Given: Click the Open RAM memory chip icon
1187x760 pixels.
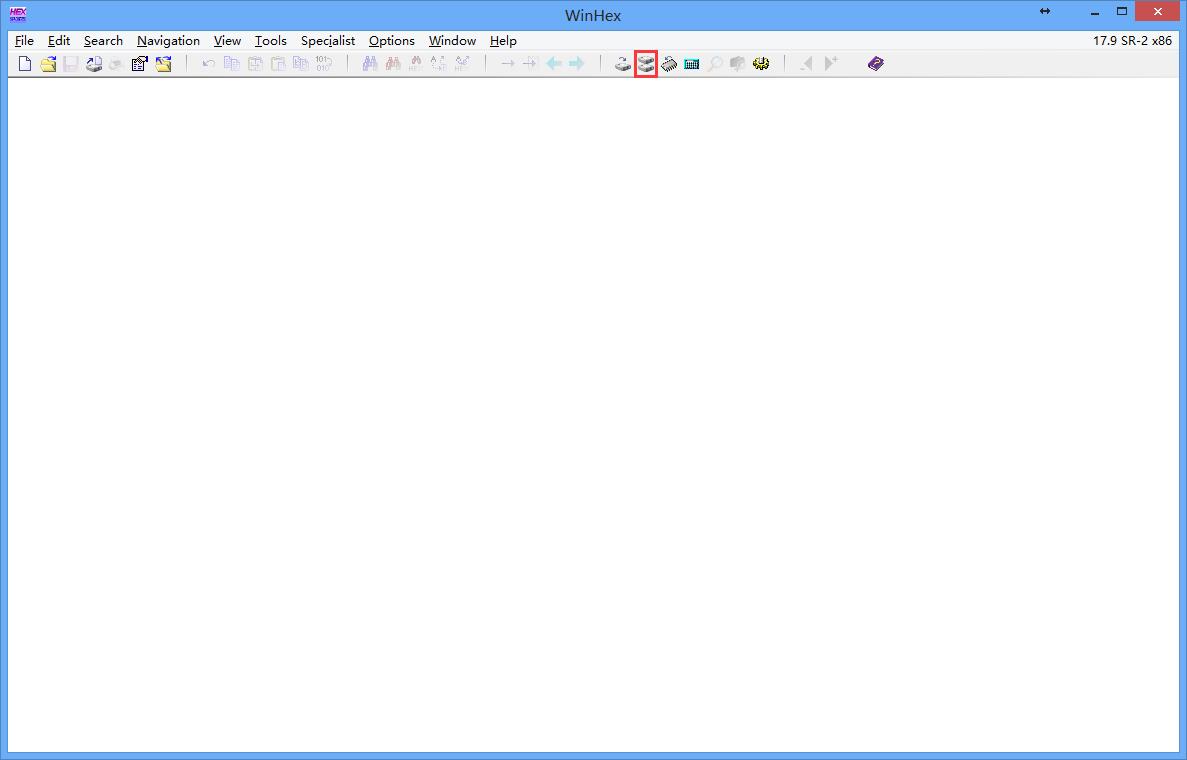Looking at the screenshot, I should pos(669,64).
